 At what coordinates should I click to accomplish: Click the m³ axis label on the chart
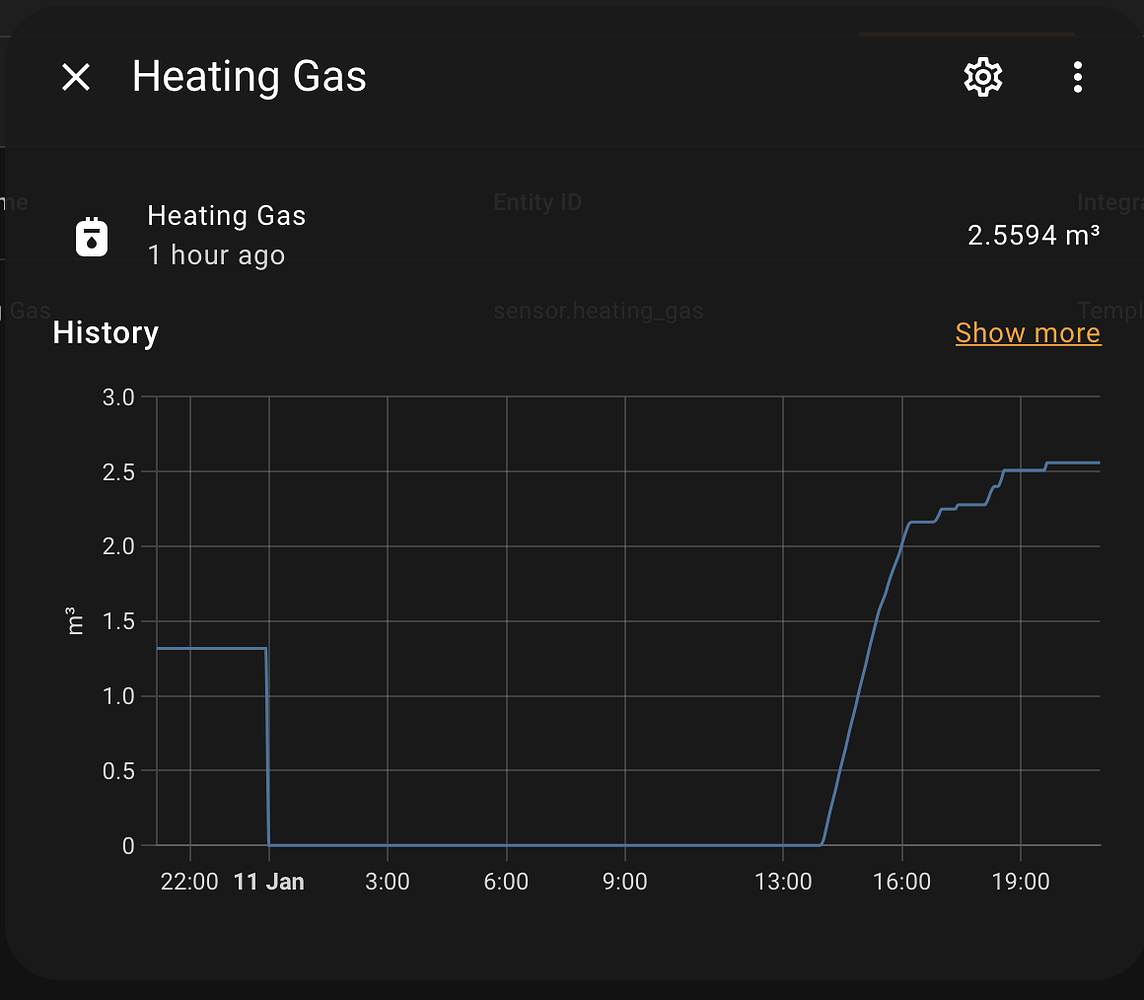tap(73, 620)
